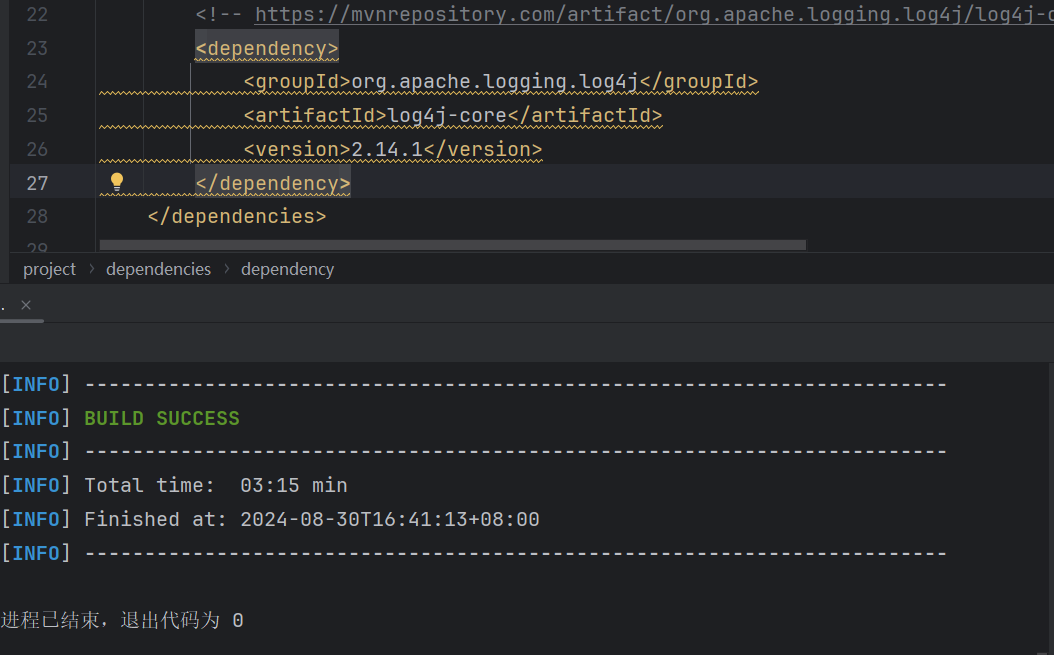The image size is (1054, 655).
Task: Open the mvnrepository.com URL in the comment
Action: 650,15
